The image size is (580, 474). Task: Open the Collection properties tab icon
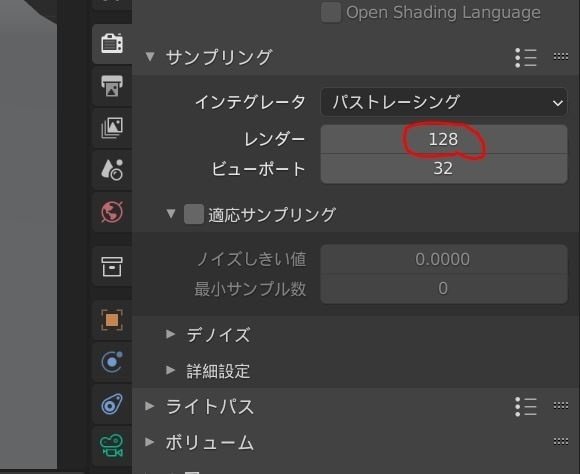click(x=112, y=266)
